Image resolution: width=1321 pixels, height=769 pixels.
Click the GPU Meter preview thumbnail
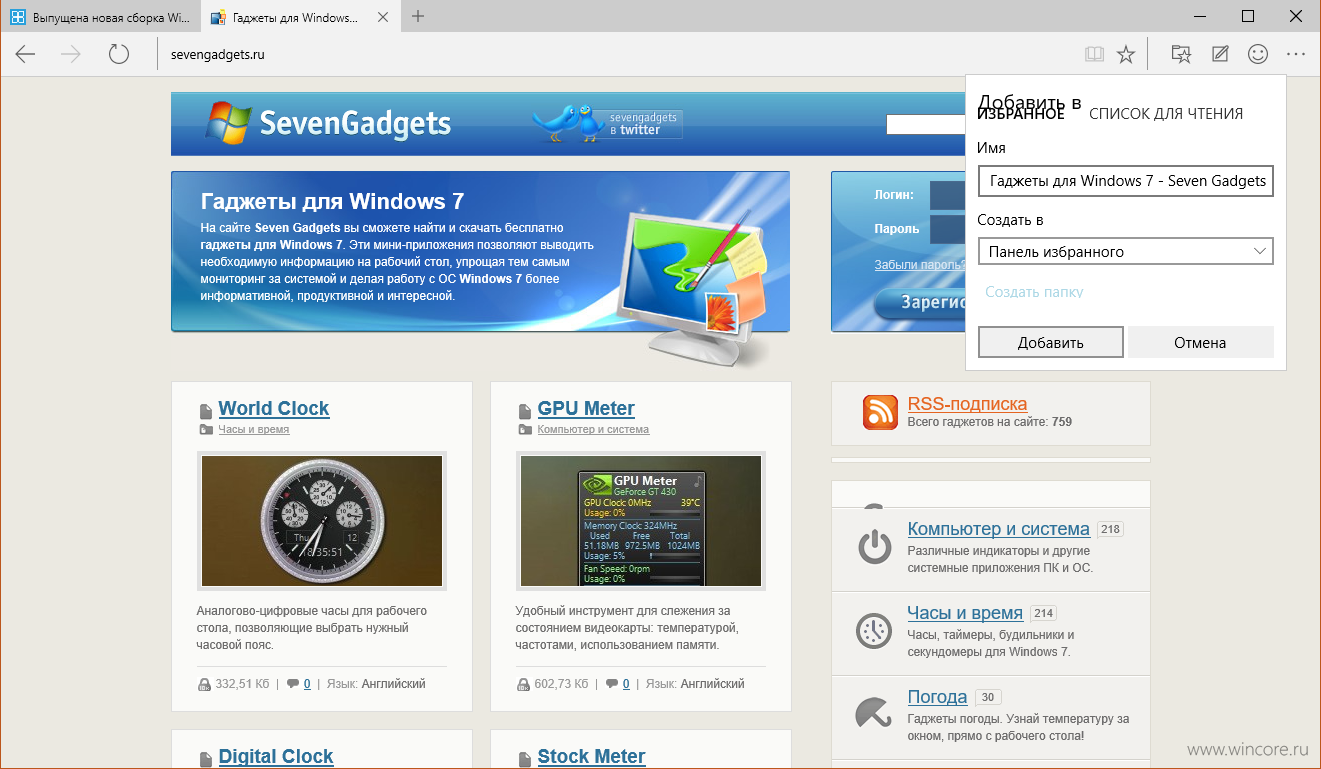[x=641, y=521]
